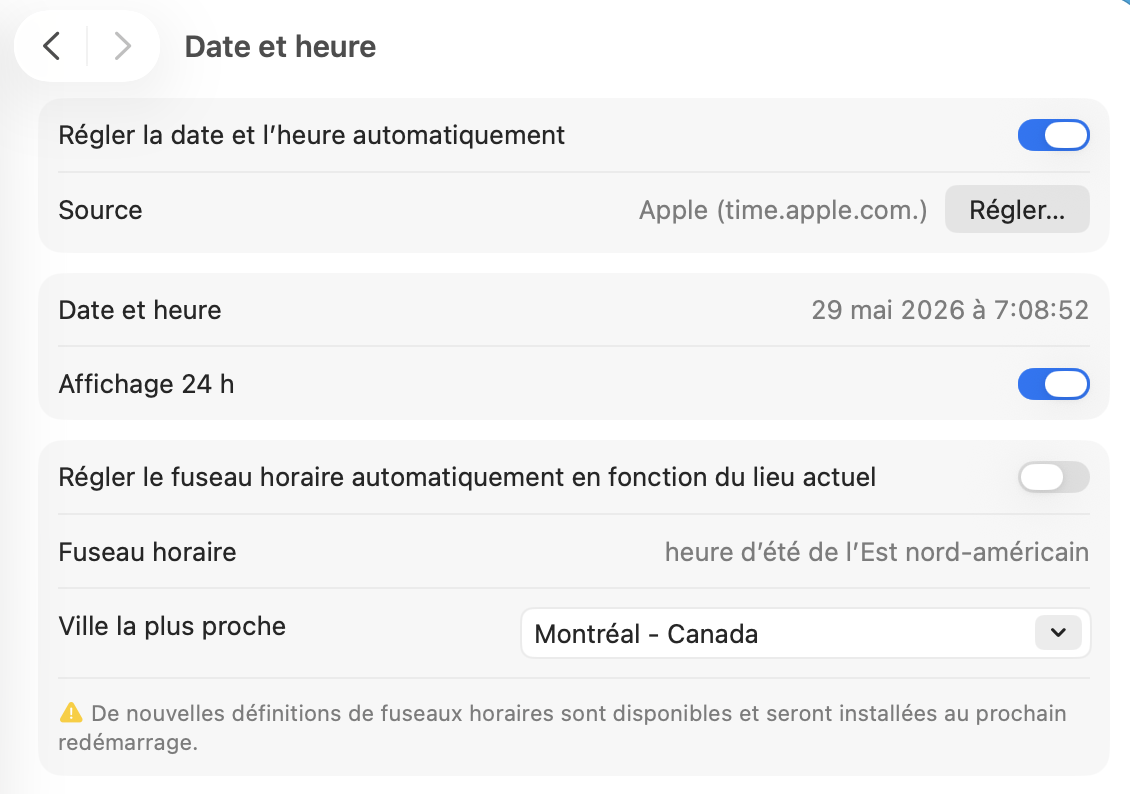The height and width of the screenshot is (794, 1130).
Task: Go back with the left chevron arrow
Action: [x=51, y=46]
